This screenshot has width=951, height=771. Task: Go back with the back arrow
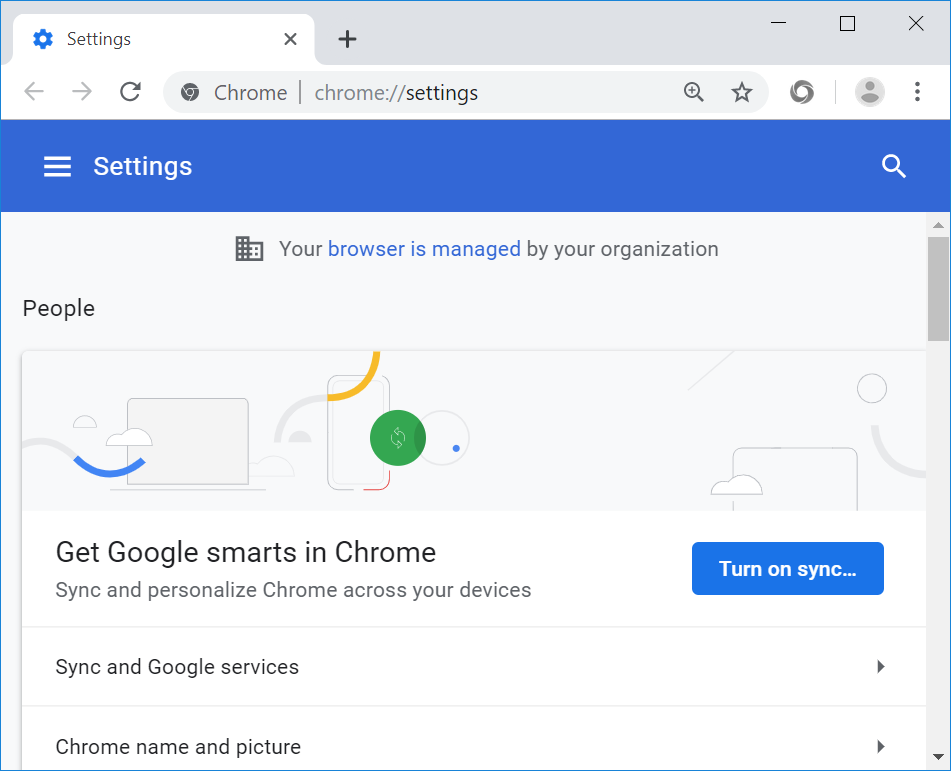click(35, 93)
